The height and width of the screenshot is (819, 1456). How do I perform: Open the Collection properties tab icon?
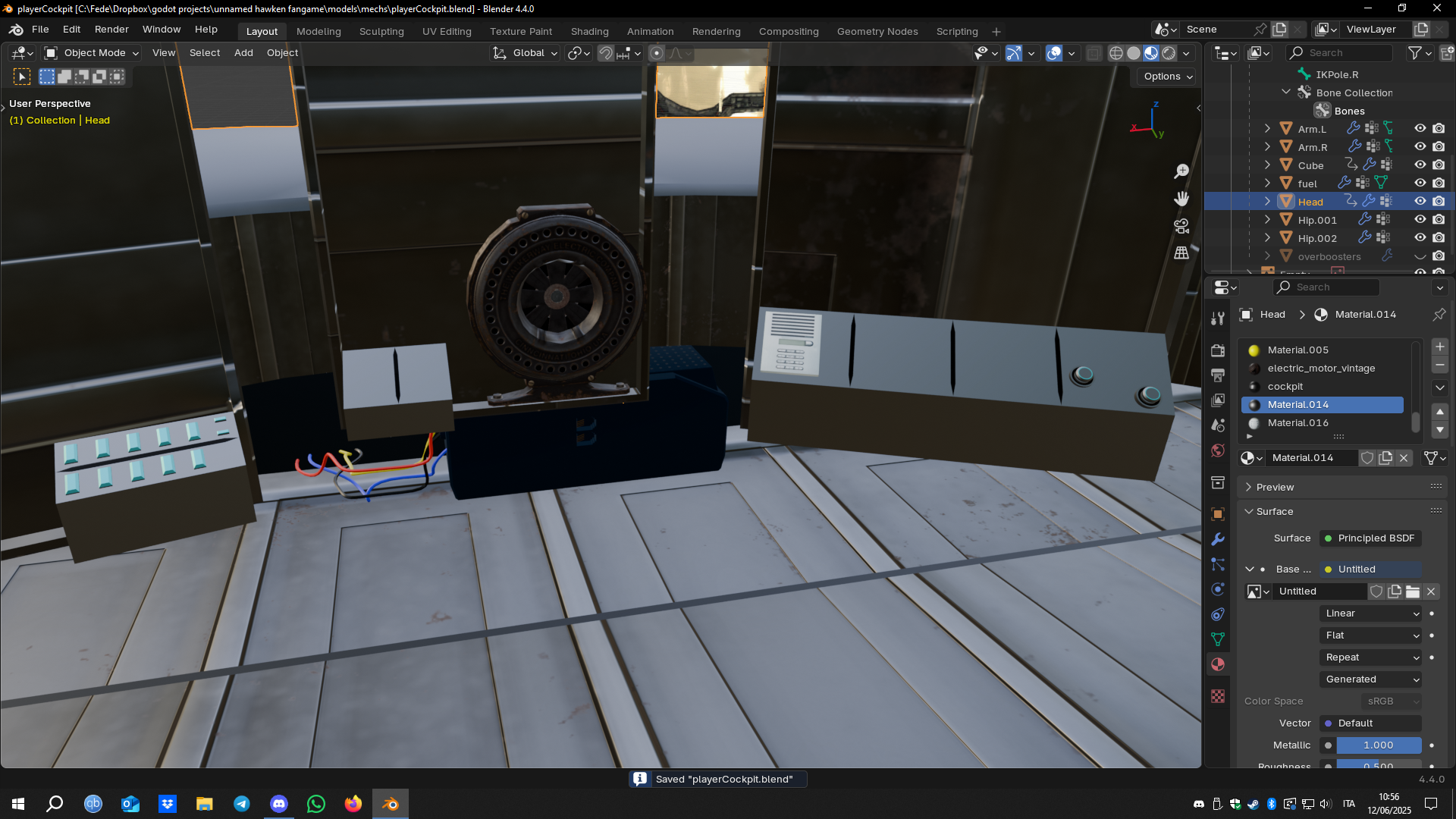[1218, 483]
